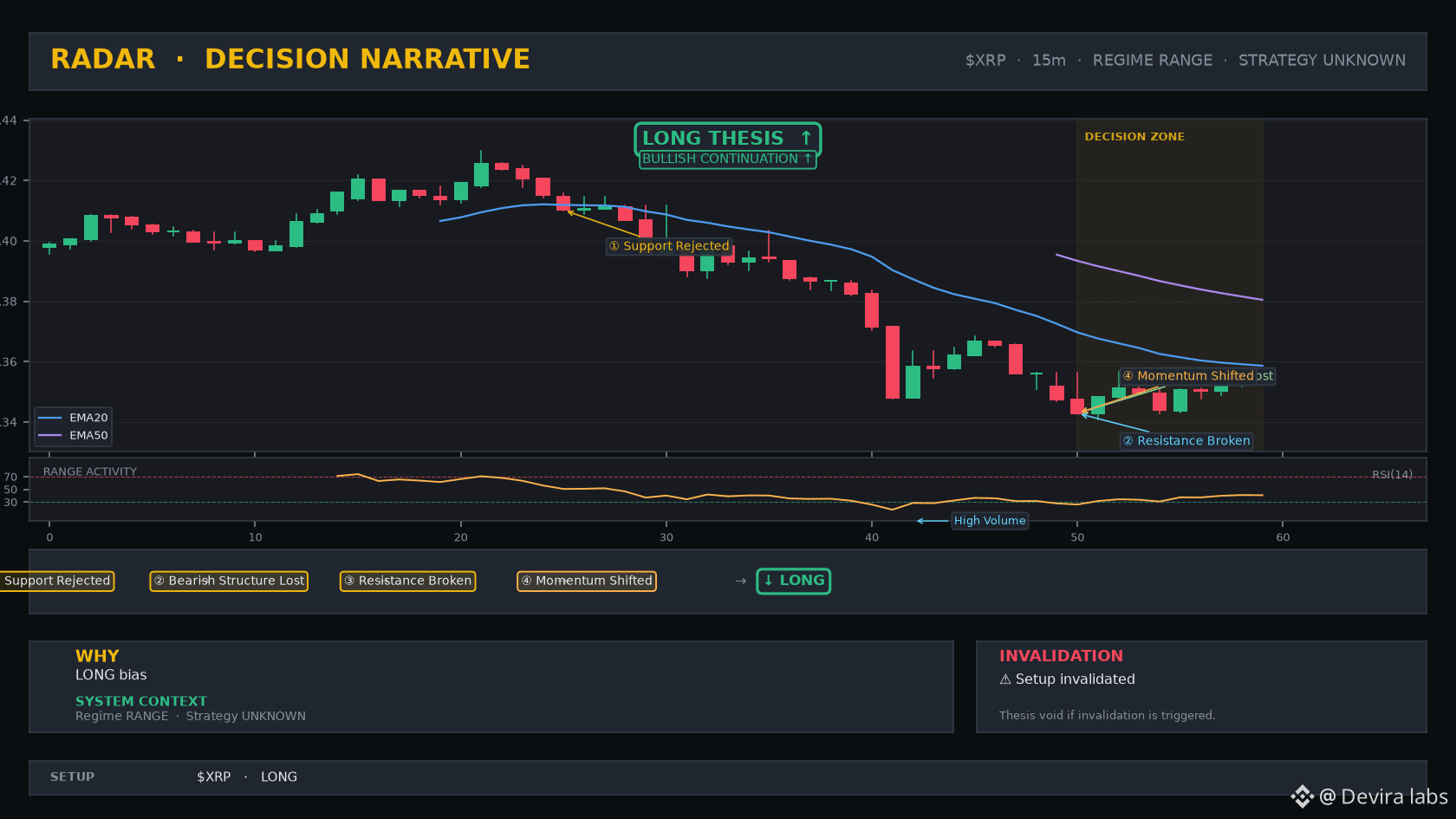Click the Momentum Shifted step chip
The image size is (1456, 819).
587,581
